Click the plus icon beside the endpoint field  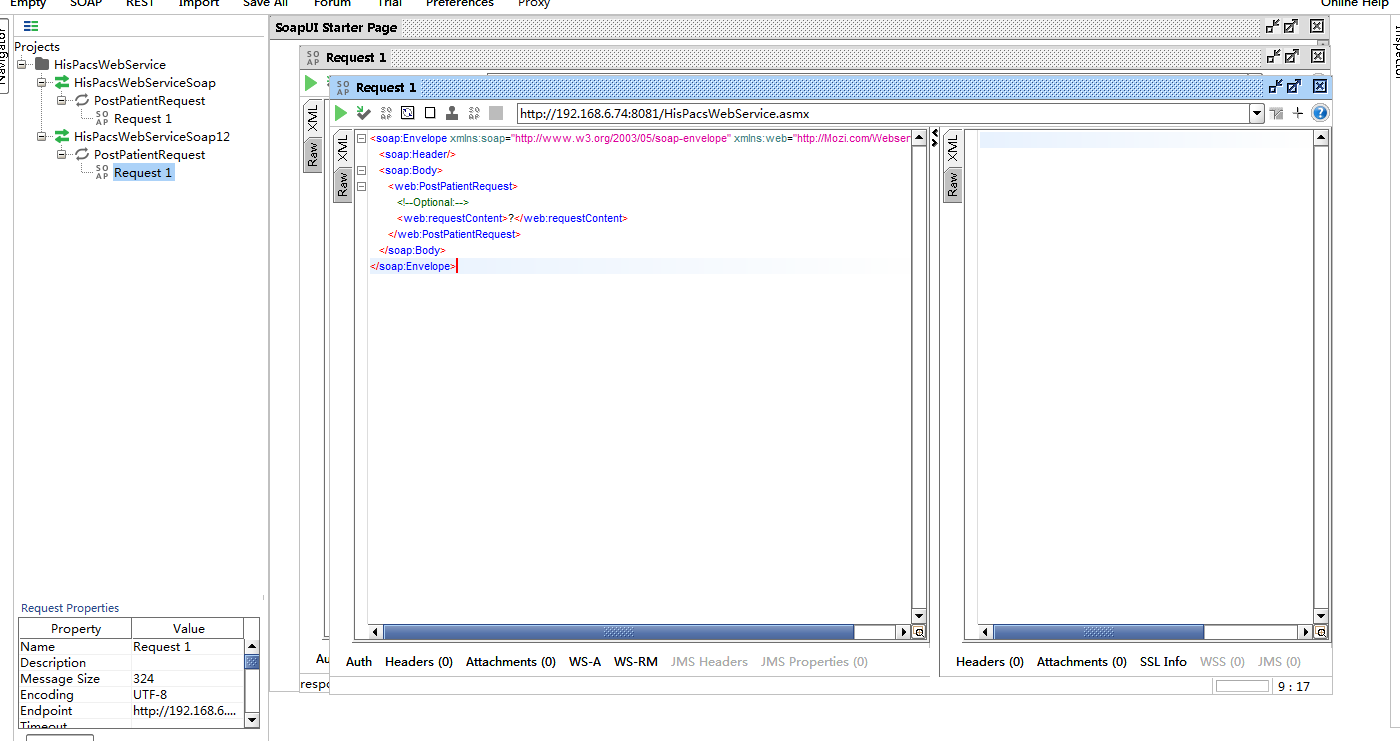pos(1298,113)
